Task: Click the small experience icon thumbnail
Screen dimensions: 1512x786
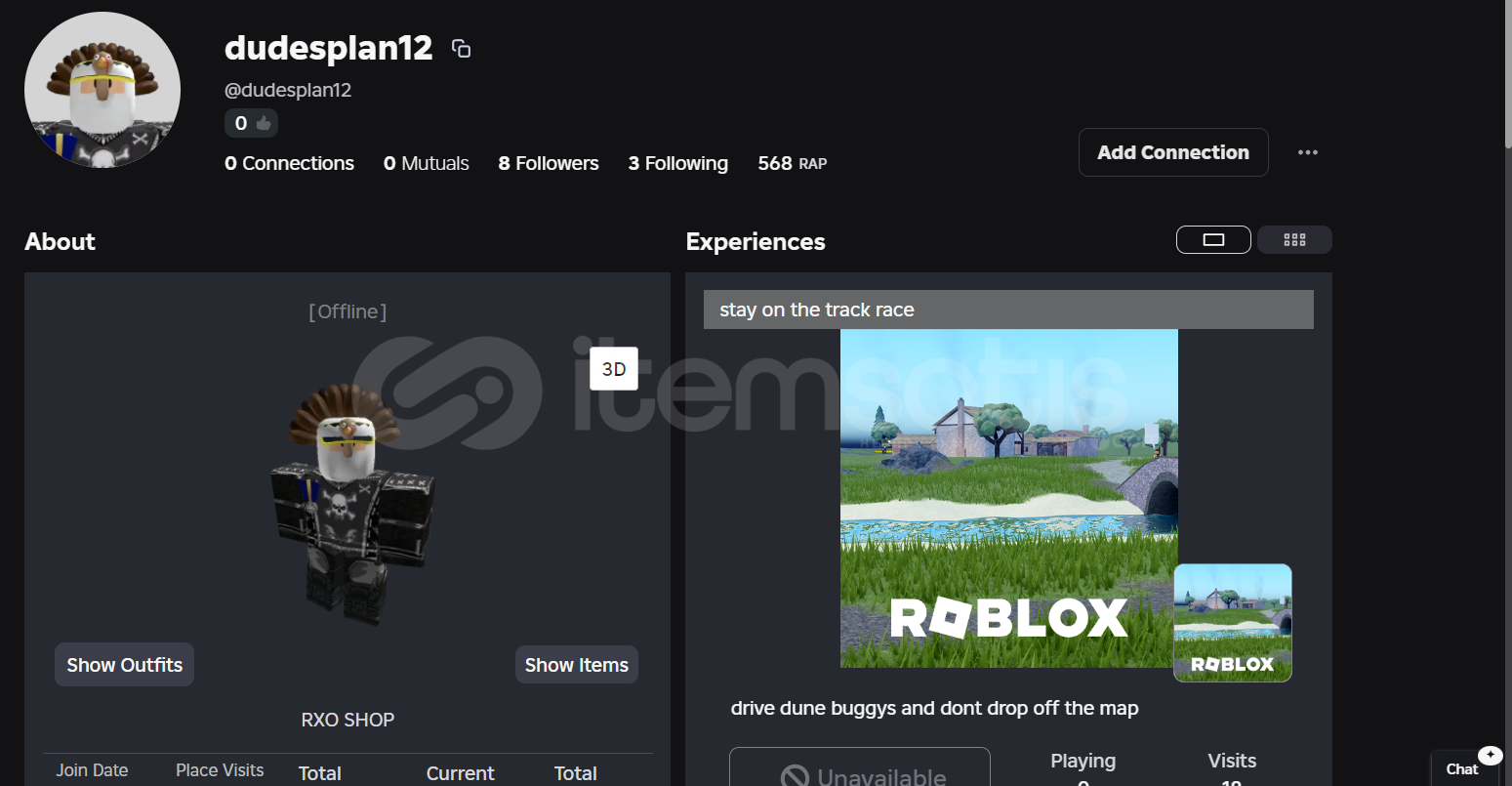Action: pyautogui.click(x=1233, y=623)
